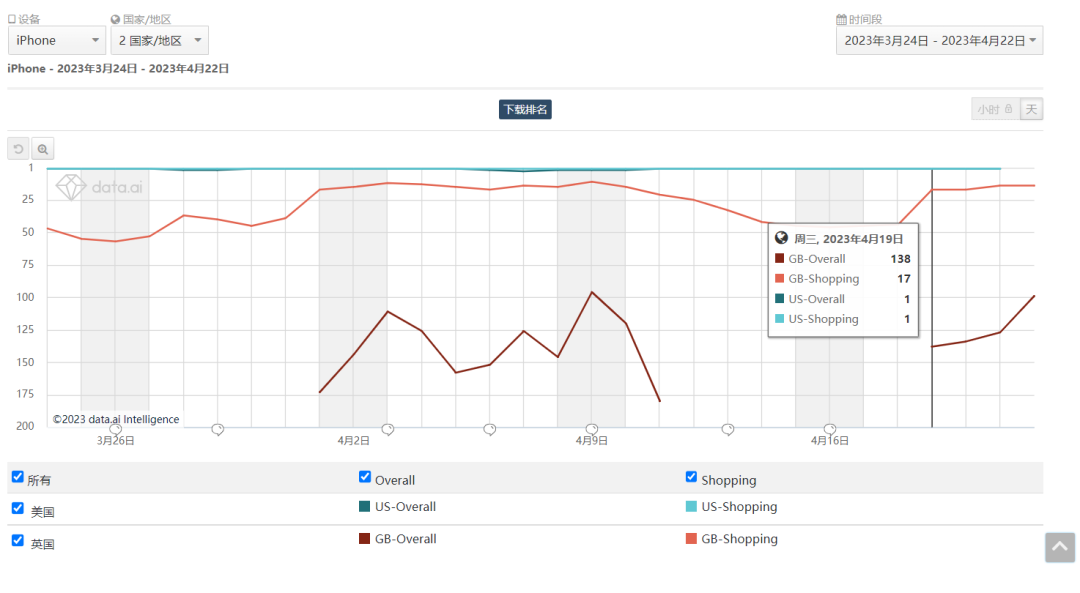Switch to the 天 daily view
1080x593 pixels.
point(1031,109)
